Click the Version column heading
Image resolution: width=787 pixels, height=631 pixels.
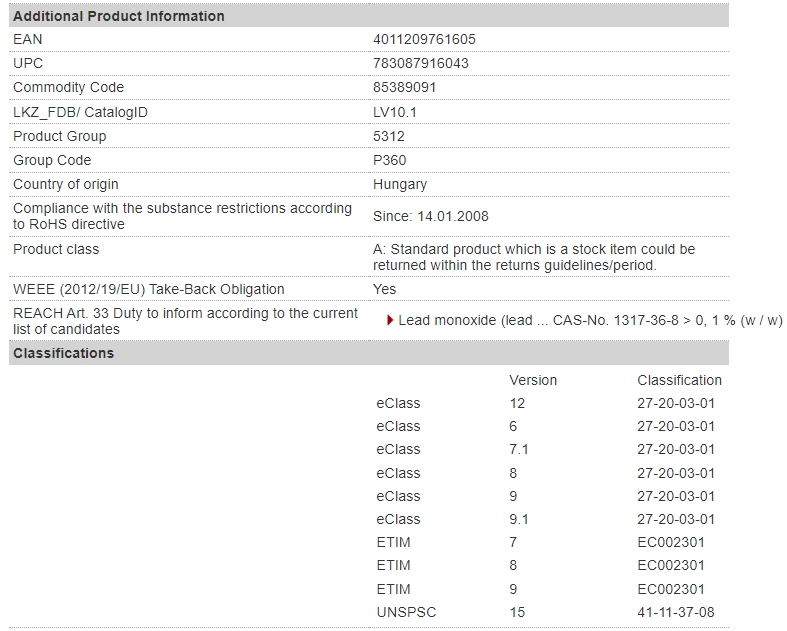tap(533, 380)
